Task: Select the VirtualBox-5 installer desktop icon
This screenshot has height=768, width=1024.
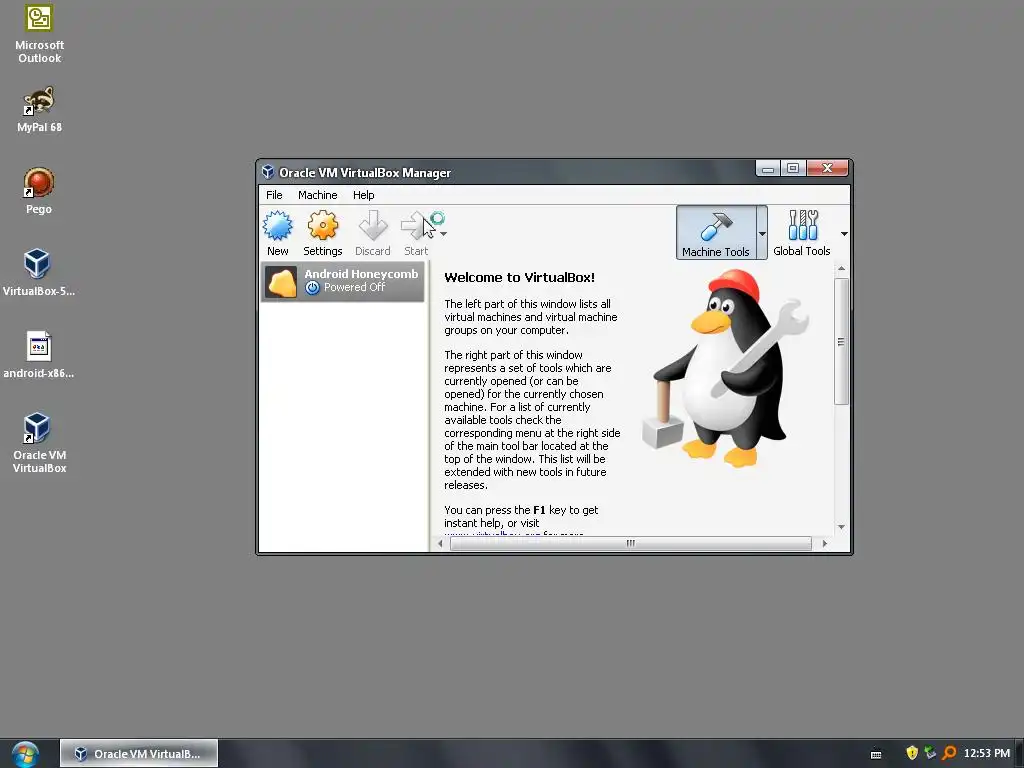Action: click(39, 273)
